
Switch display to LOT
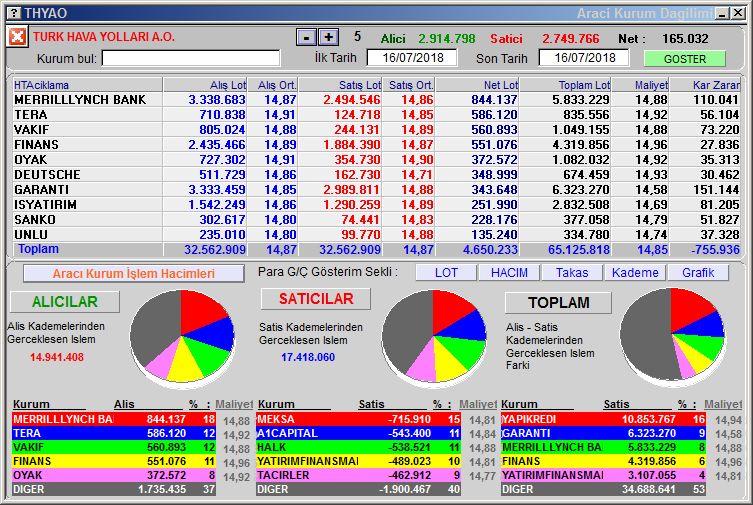(446, 273)
